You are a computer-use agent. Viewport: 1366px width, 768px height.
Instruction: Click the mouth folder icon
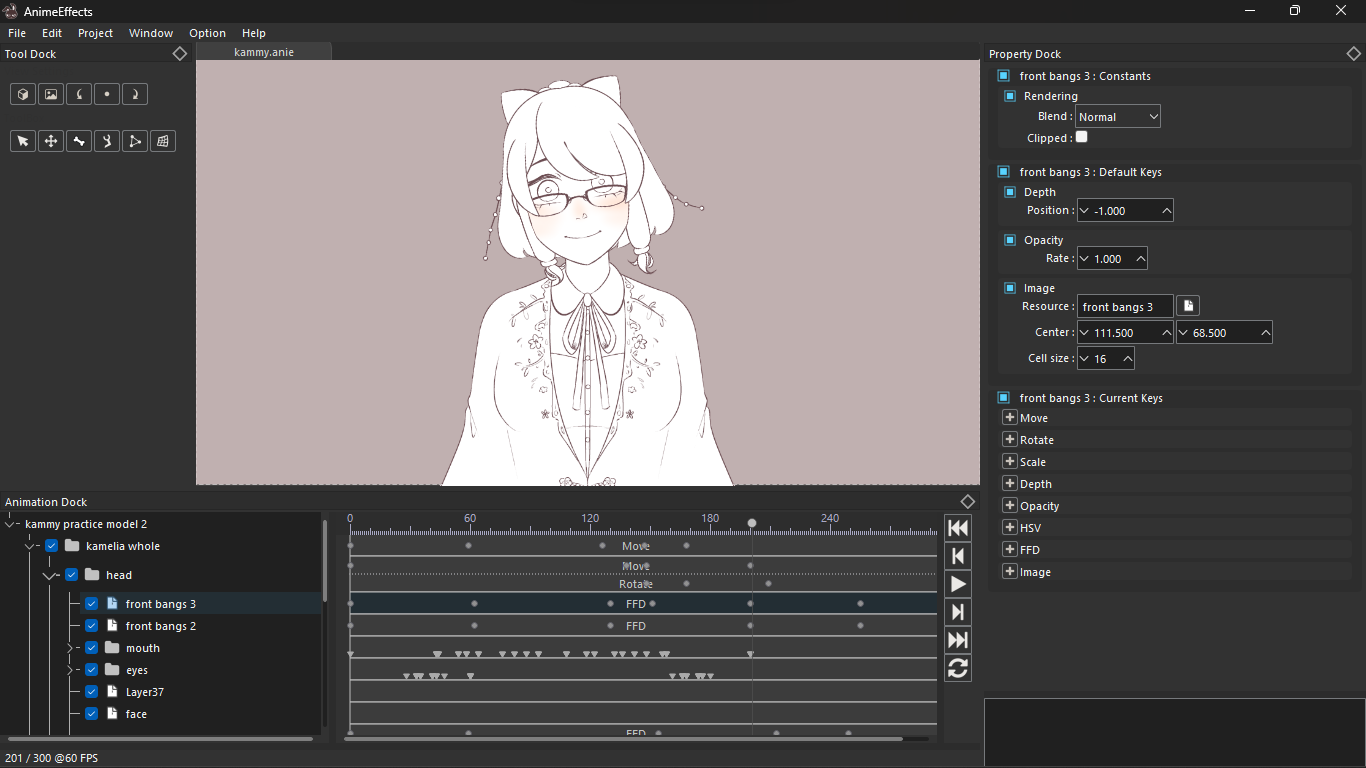tap(112, 648)
